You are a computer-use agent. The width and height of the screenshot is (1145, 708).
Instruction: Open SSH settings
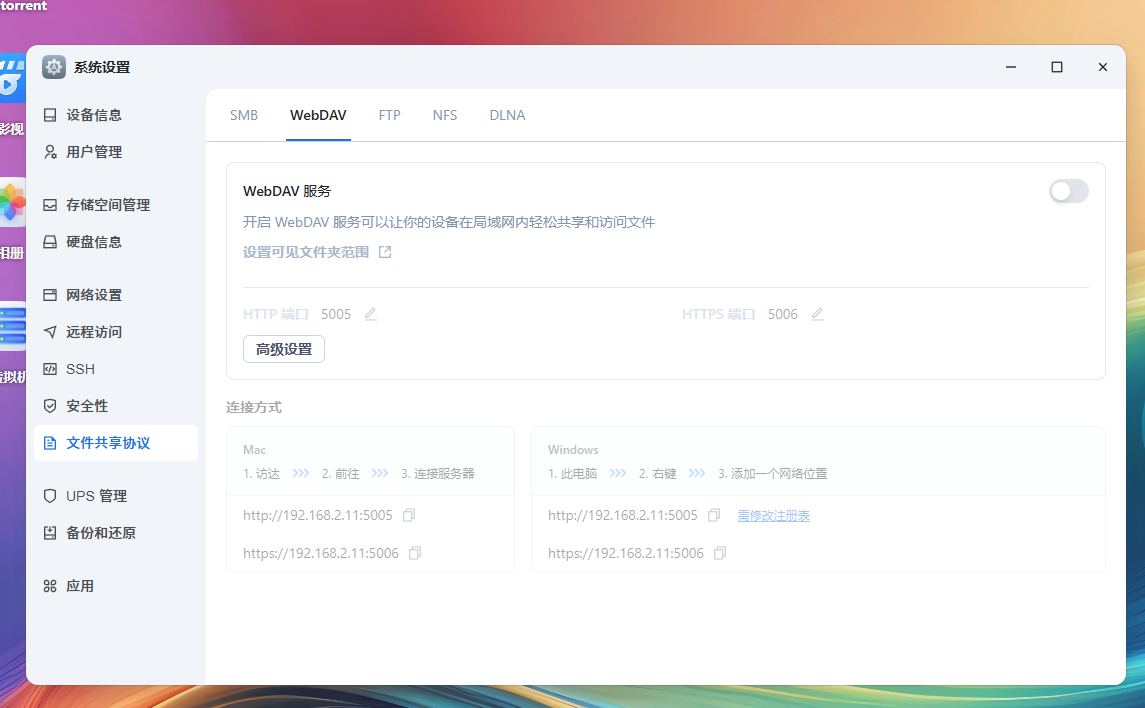115,369
